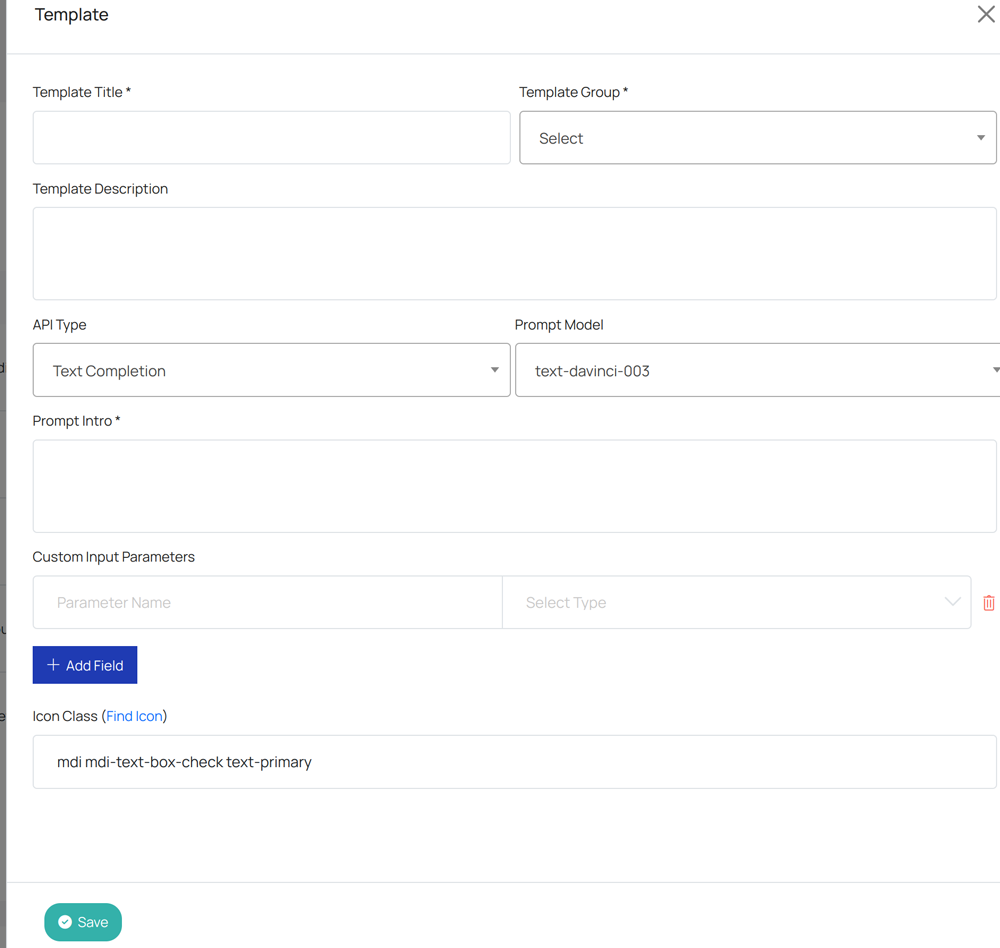The image size is (1000, 948).
Task: Click the Template Description label
Action: [100, 189]
